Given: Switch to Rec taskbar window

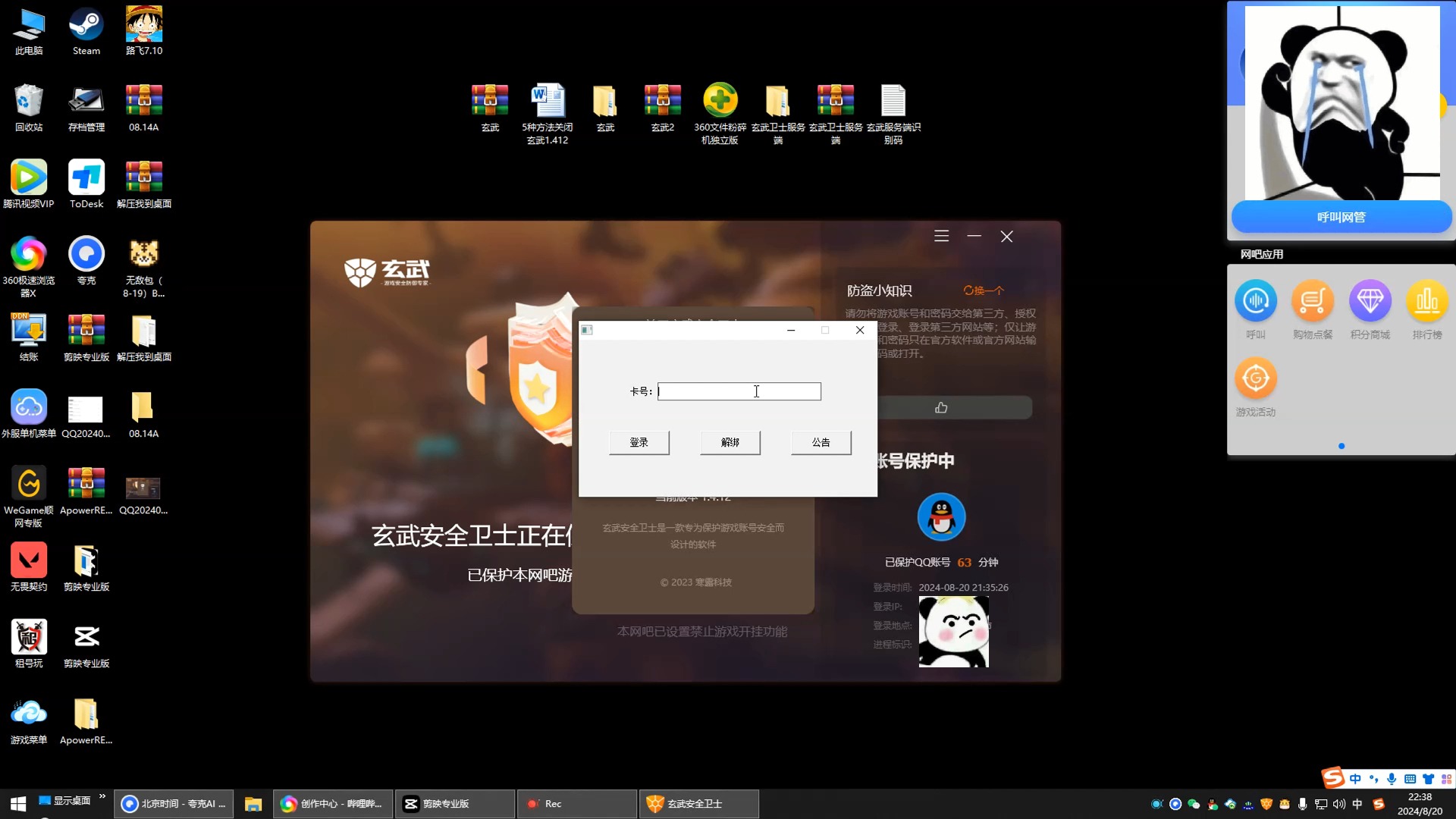Looking at the screenshot, I should click(576, 804).
